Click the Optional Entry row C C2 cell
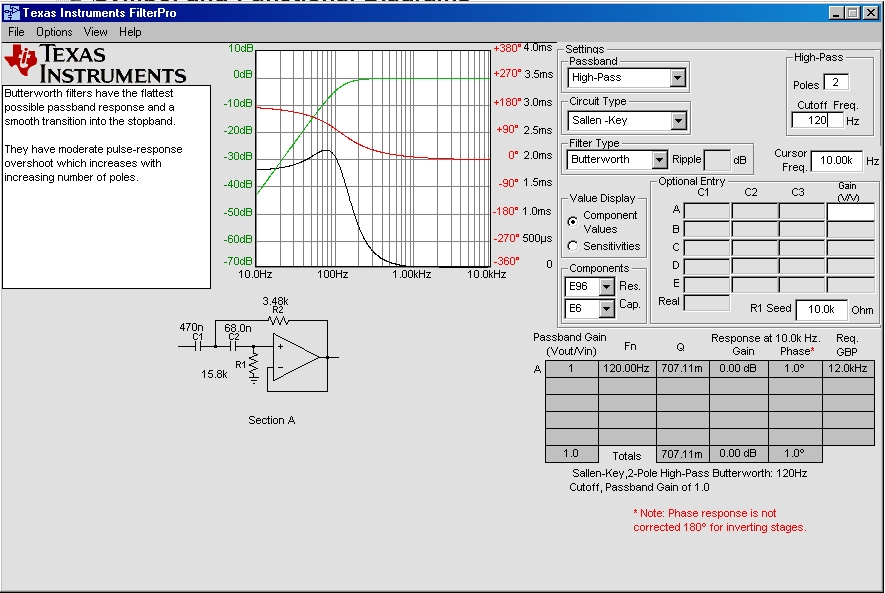The width and height of the screenshot is (885, 593). coord(755,248)
